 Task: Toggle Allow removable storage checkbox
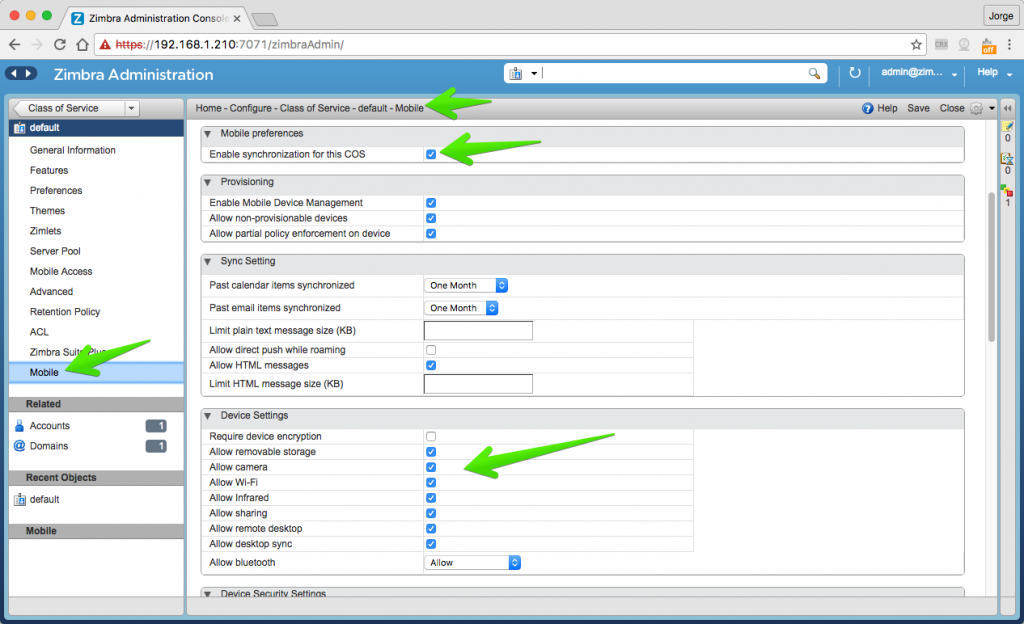pos(431,452)
